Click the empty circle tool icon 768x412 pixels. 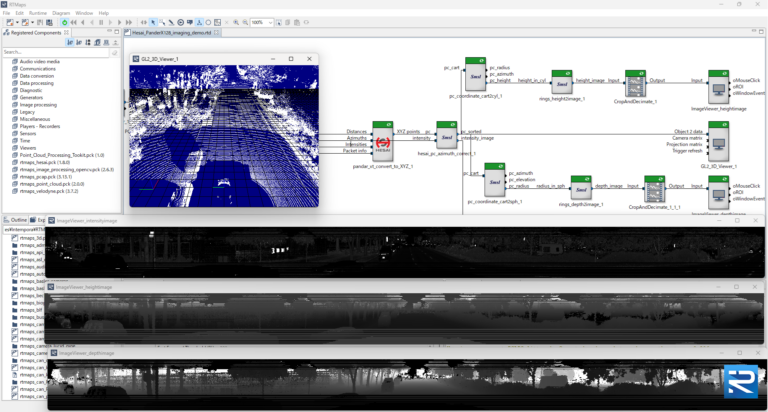pyautogui.click(x=208, y=22)
